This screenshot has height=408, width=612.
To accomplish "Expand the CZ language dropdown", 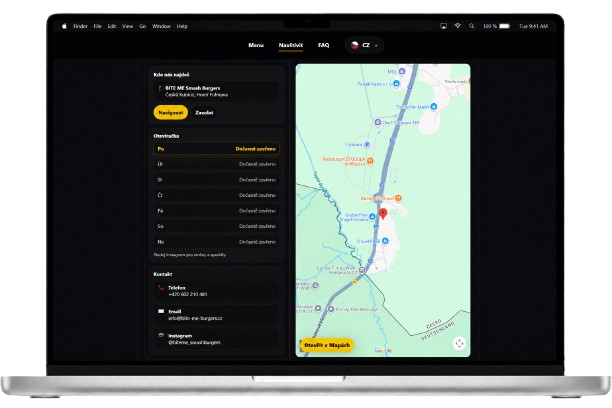I will point(364,45).
